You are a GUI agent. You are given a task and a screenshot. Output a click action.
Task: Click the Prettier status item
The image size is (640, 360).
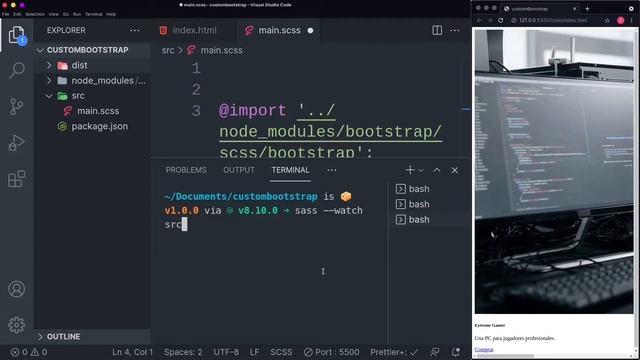tap(394, 352)
